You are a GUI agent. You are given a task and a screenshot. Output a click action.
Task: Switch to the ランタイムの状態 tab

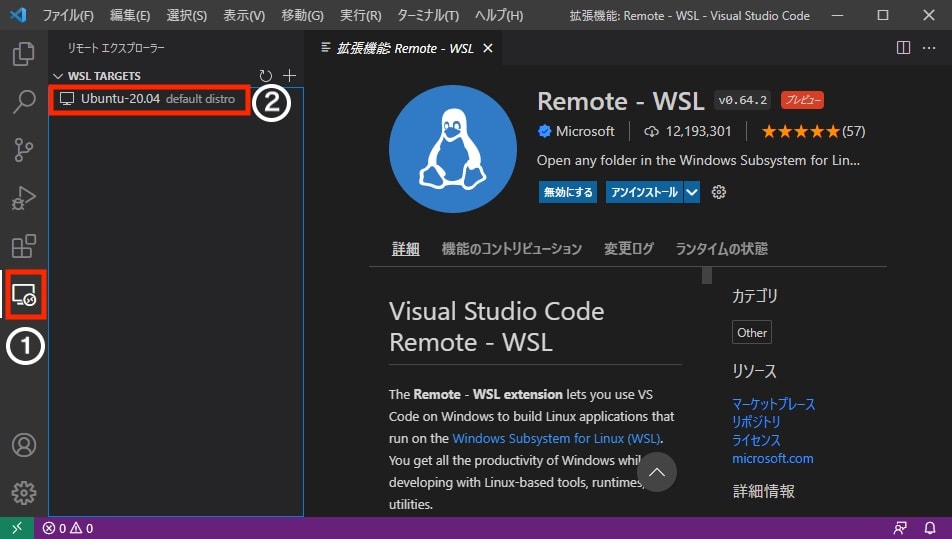(x=722, y=249)
